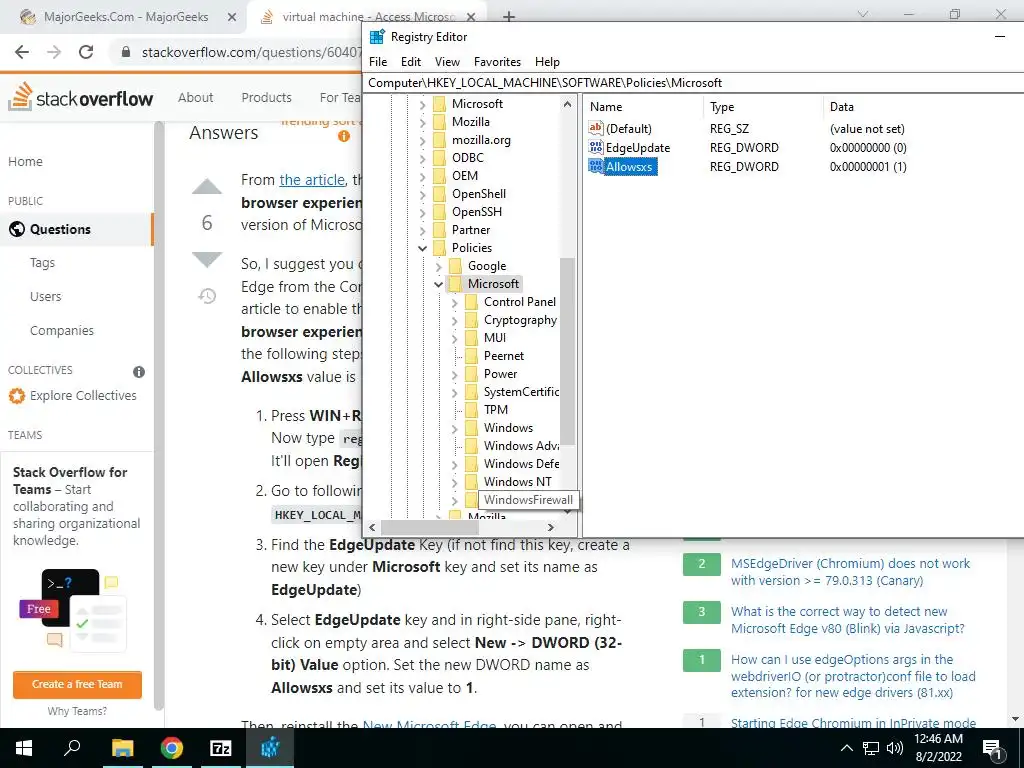Viewport: 1024px width, 768px height.
Task: Click the Stack Overflow logo
Action: tap(80, 97)
